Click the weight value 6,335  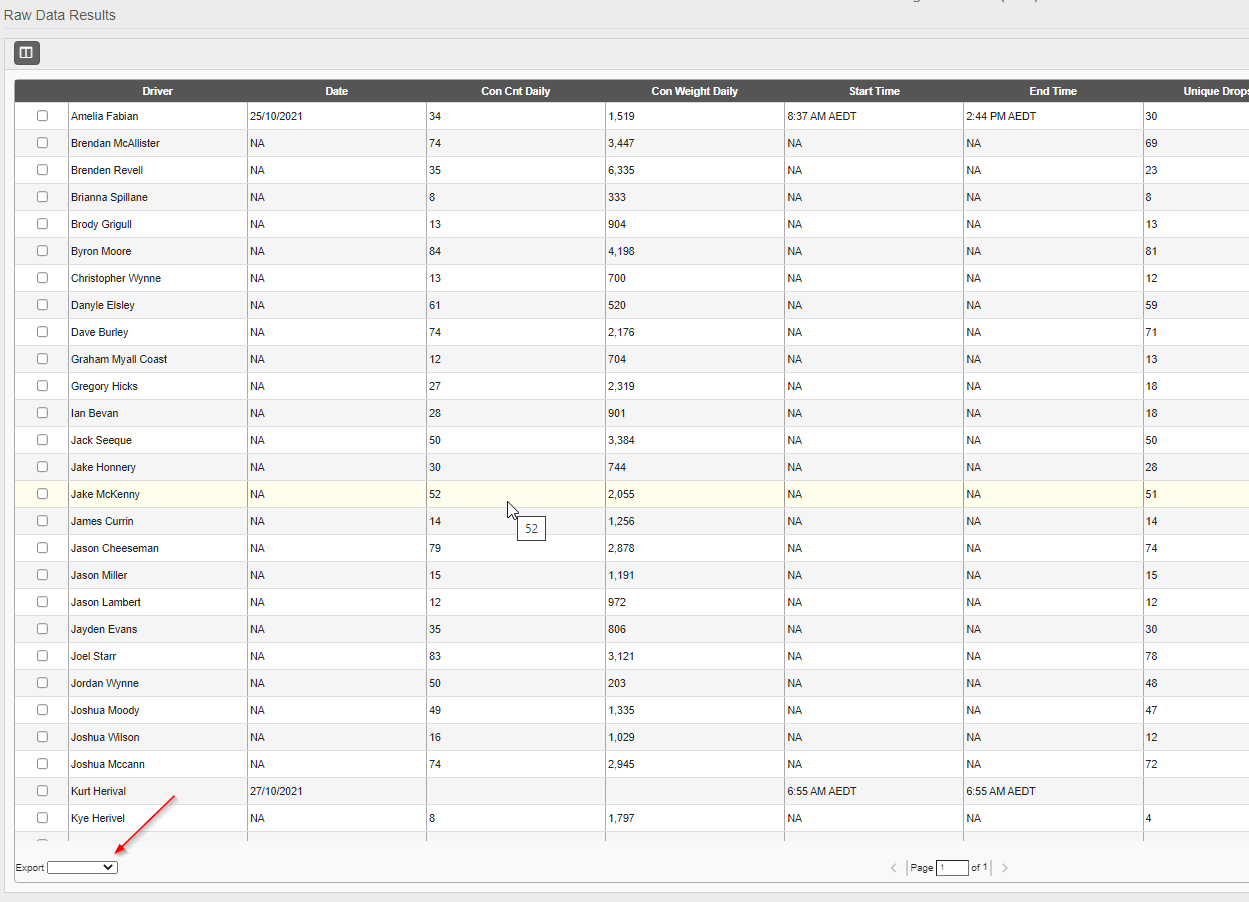(621, 170)
